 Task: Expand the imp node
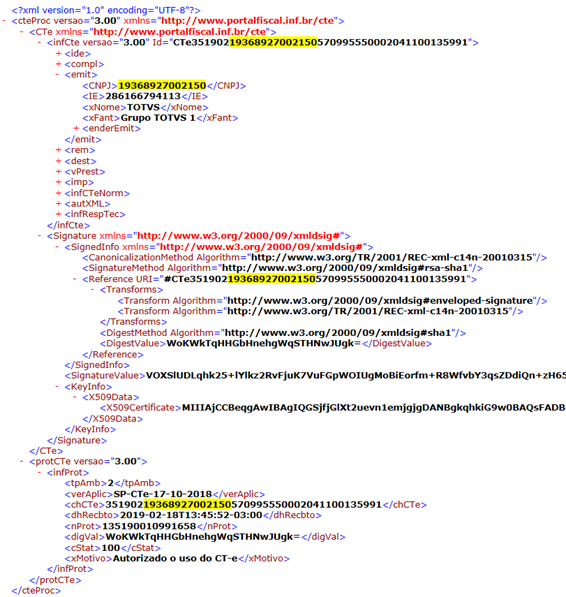pos(58,182)
